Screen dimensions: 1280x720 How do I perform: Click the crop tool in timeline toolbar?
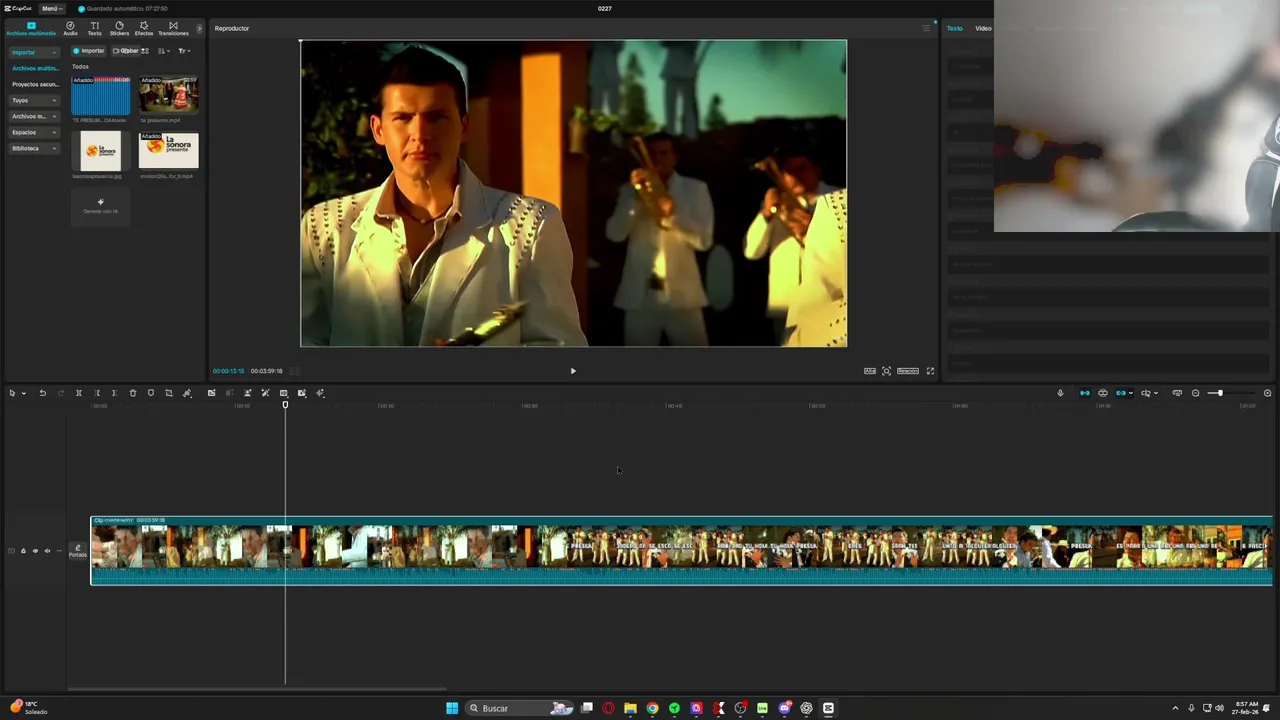point(169,393)
